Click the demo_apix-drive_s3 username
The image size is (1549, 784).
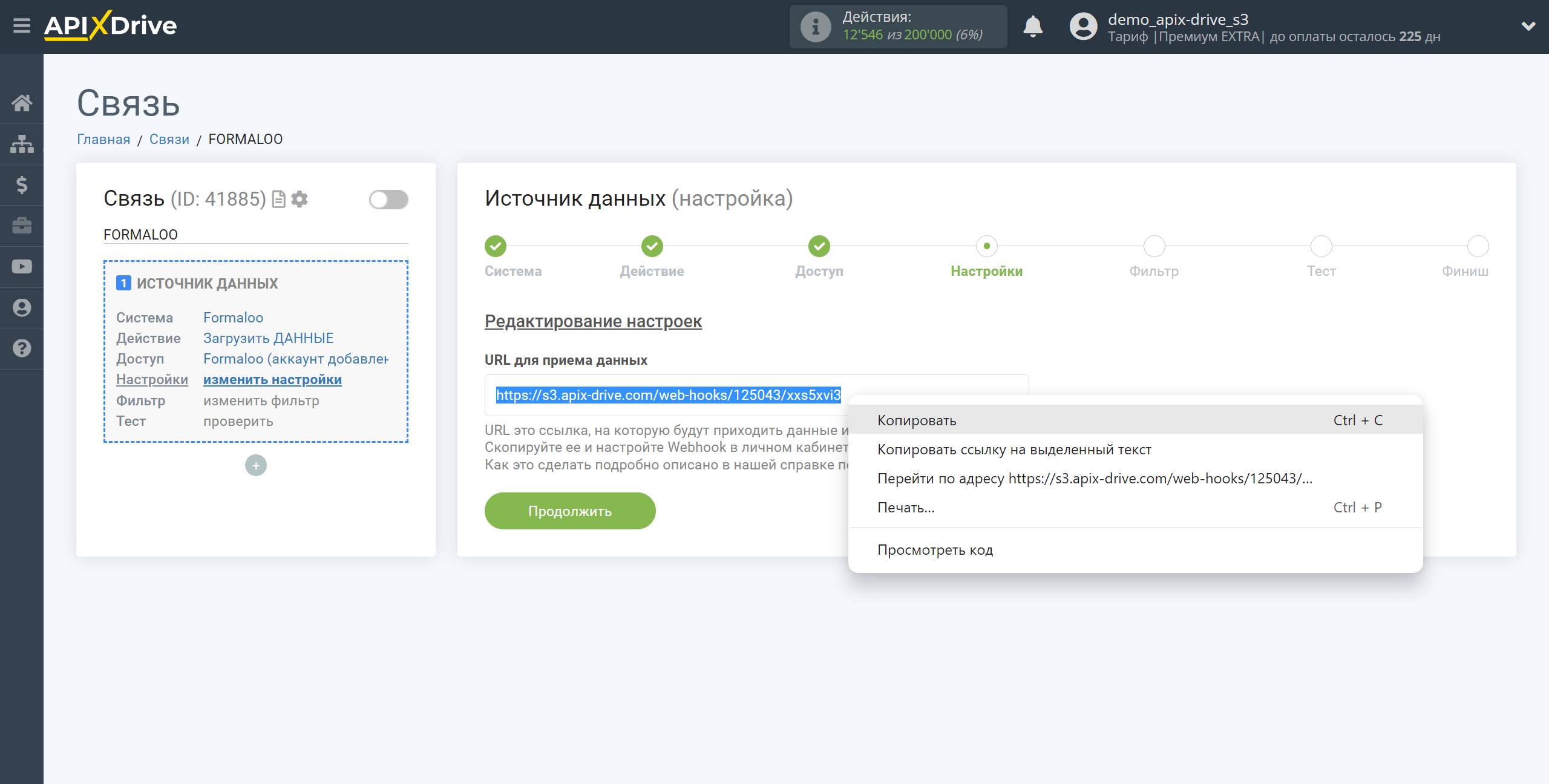1178,19
